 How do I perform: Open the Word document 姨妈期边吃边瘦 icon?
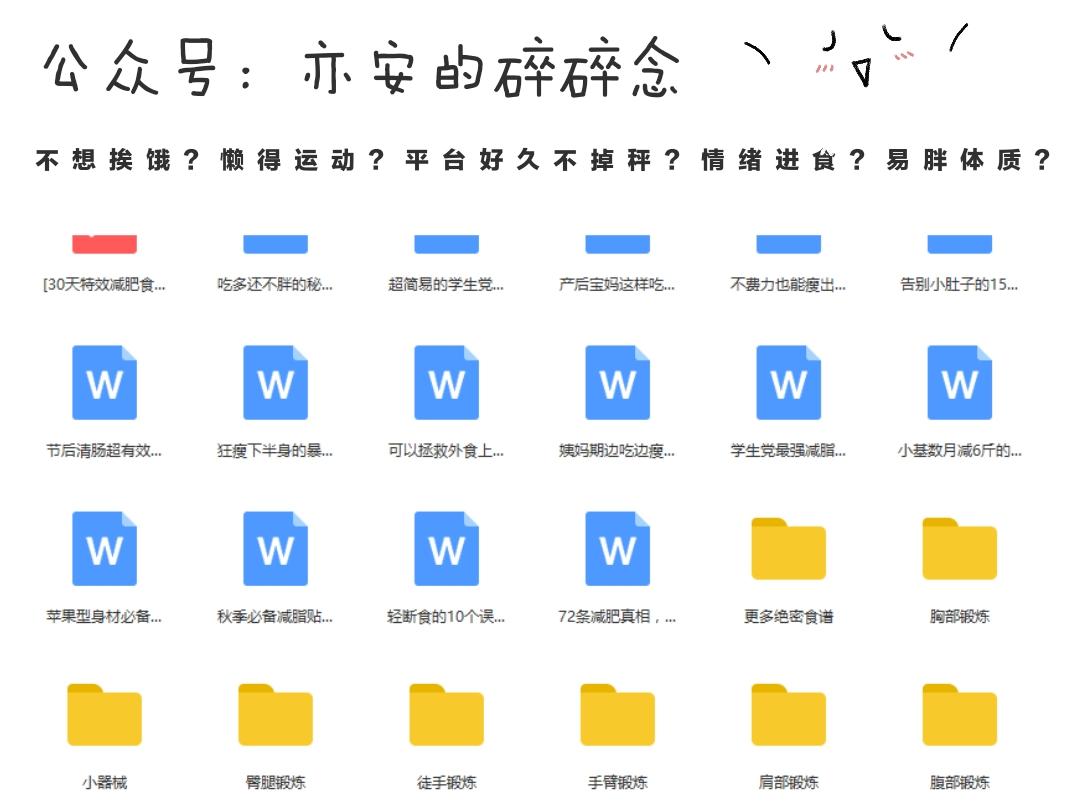pyautogui.click(x=617, y=381)
